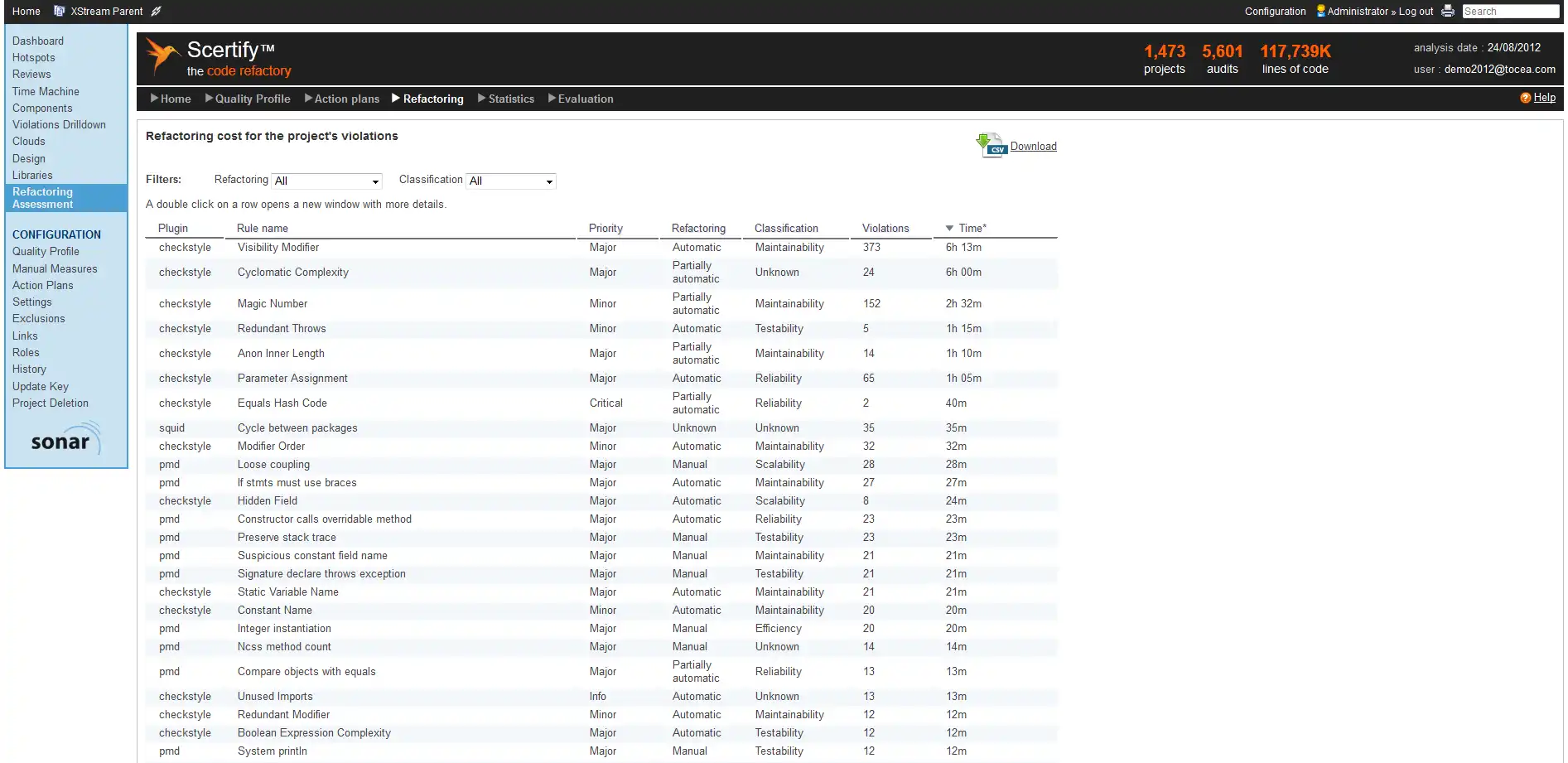Screen dimensions: 1568x763
Task: Open sidebar Quality Profile configuration
Action: click(46, 251)
